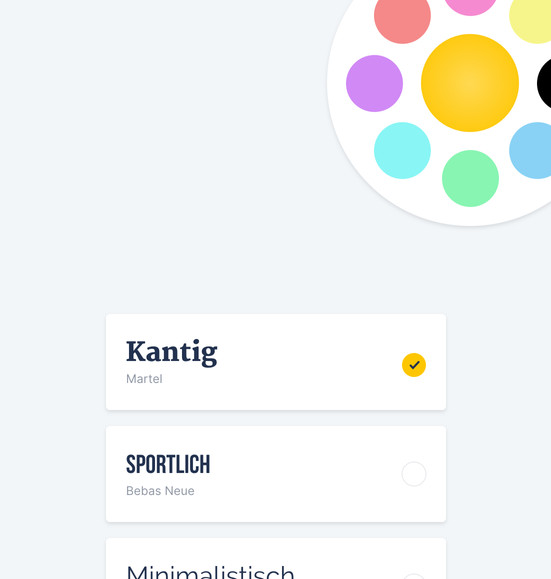Click the Bebas Neue font label
The image size is (551, 579).
(x=160, y=491)
